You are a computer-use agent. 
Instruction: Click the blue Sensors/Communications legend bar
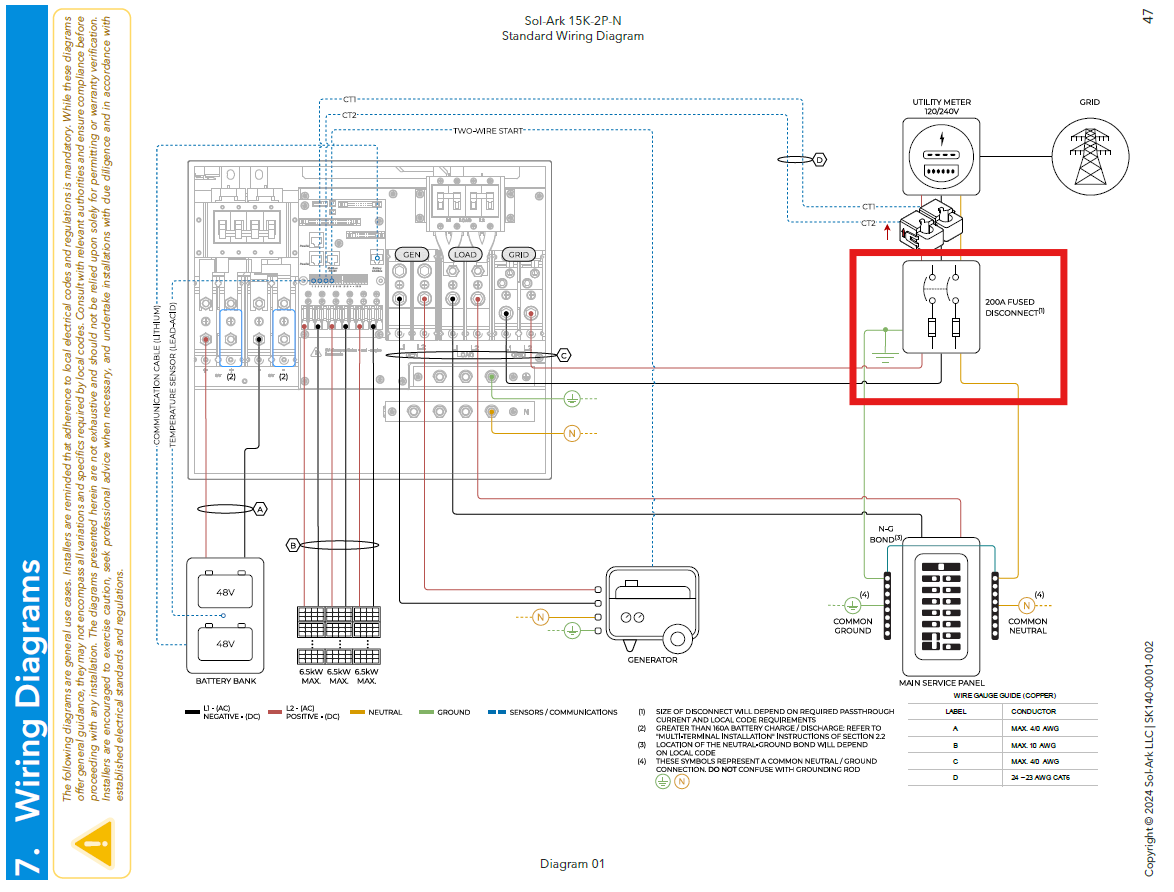pos(496,712)
